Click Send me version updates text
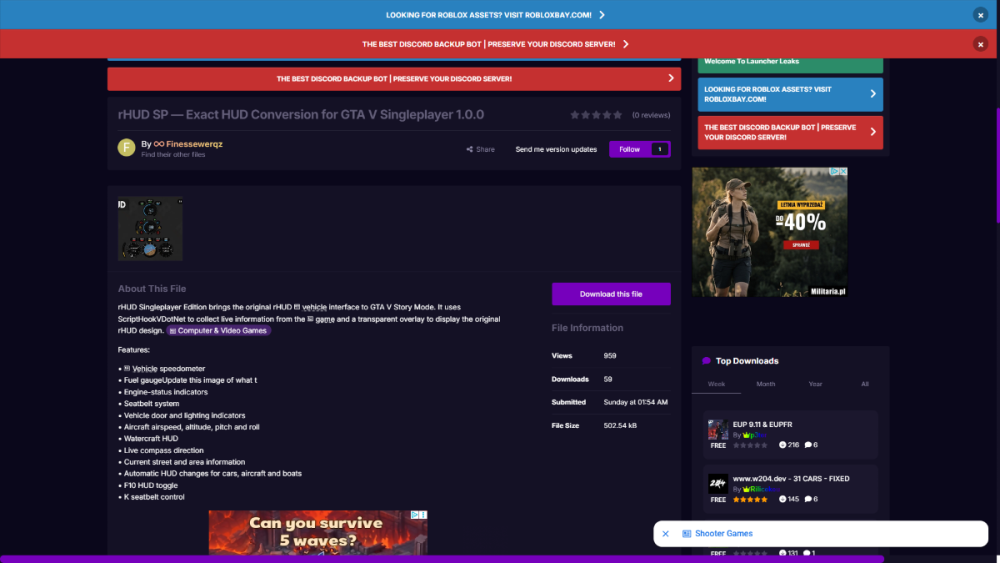Screen dimensions: 1000x563 click(x=555, y=149)
